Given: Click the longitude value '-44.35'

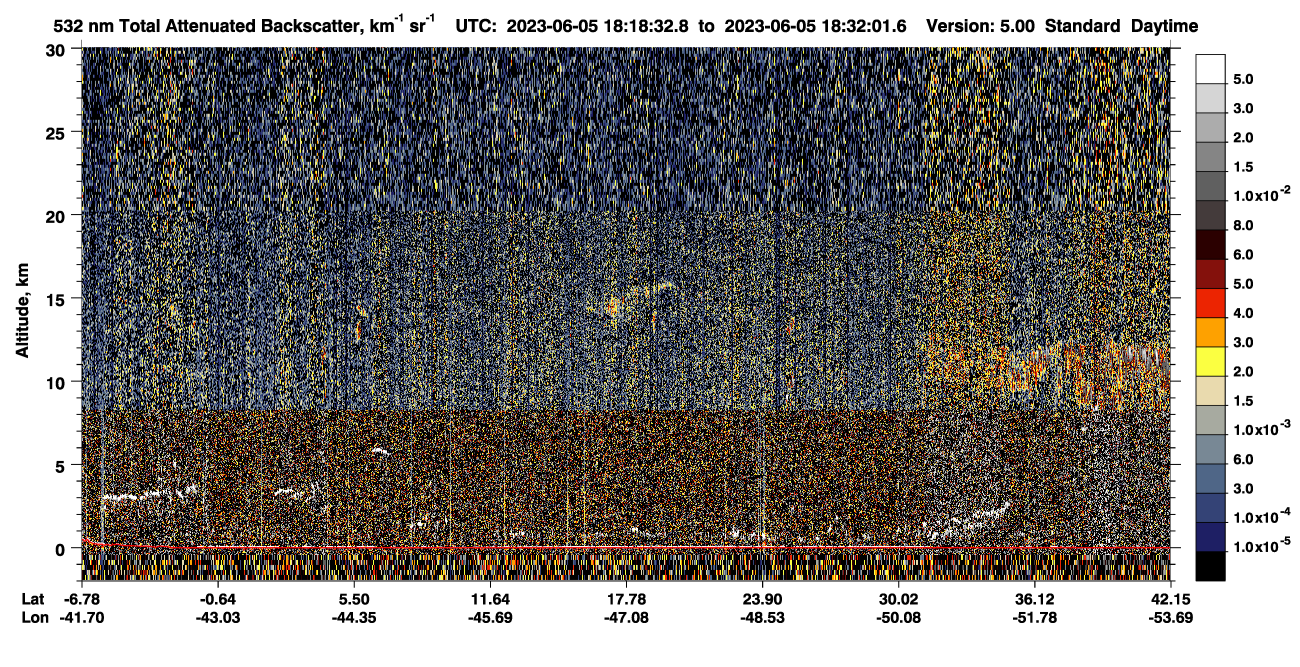Looking at the screenshot, I should [x=354, y=617].
